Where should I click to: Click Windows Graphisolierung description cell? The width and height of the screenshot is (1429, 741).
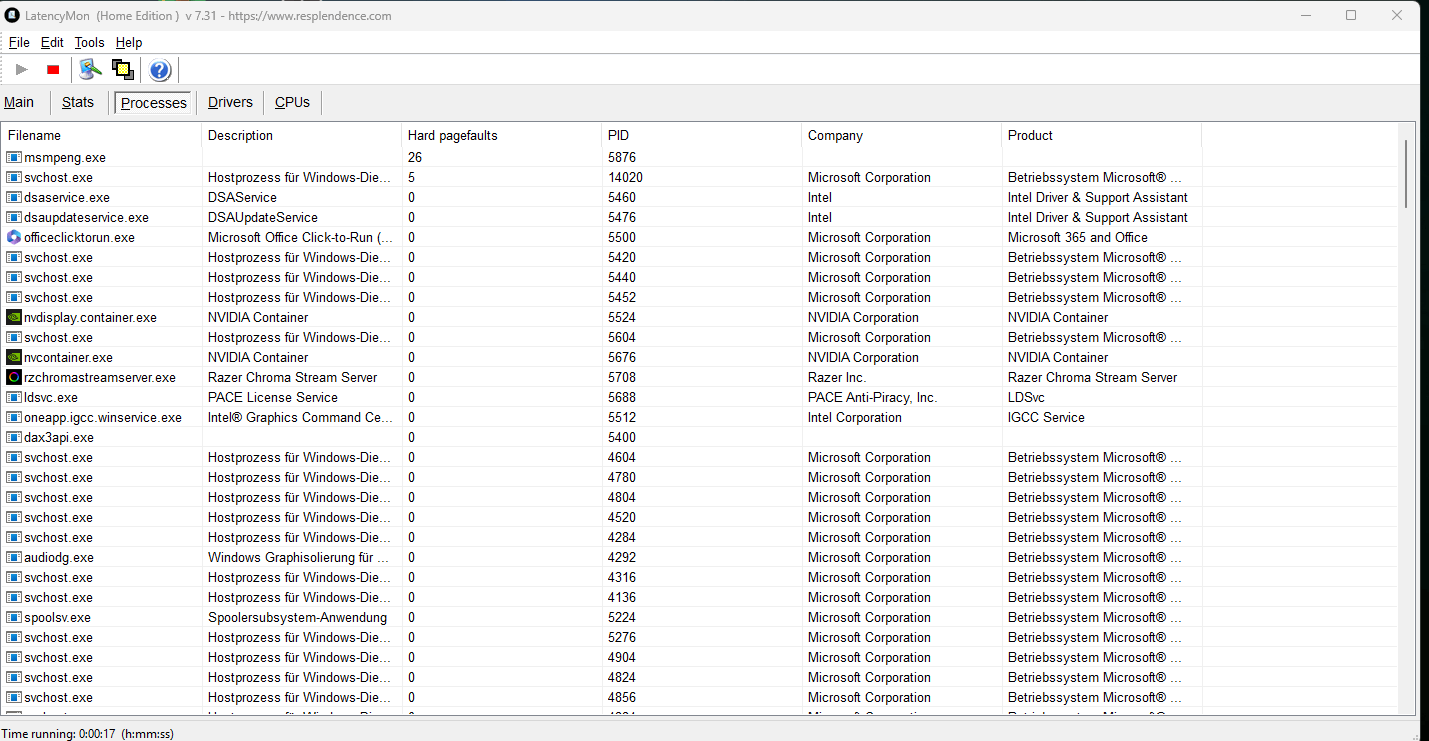(299, 557)
